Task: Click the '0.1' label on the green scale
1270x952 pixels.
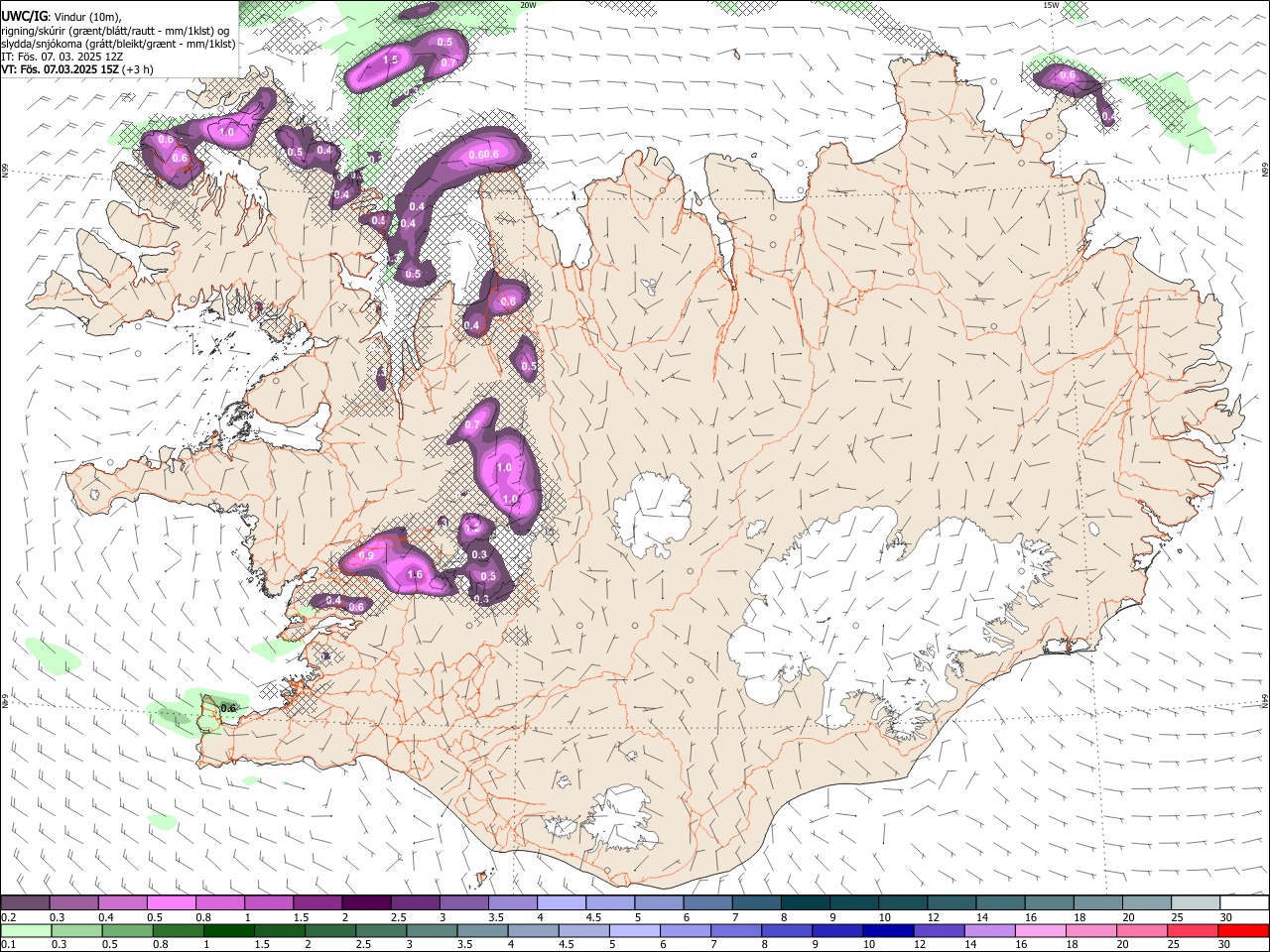Action: pyautogui.click(x=9, y=944)
